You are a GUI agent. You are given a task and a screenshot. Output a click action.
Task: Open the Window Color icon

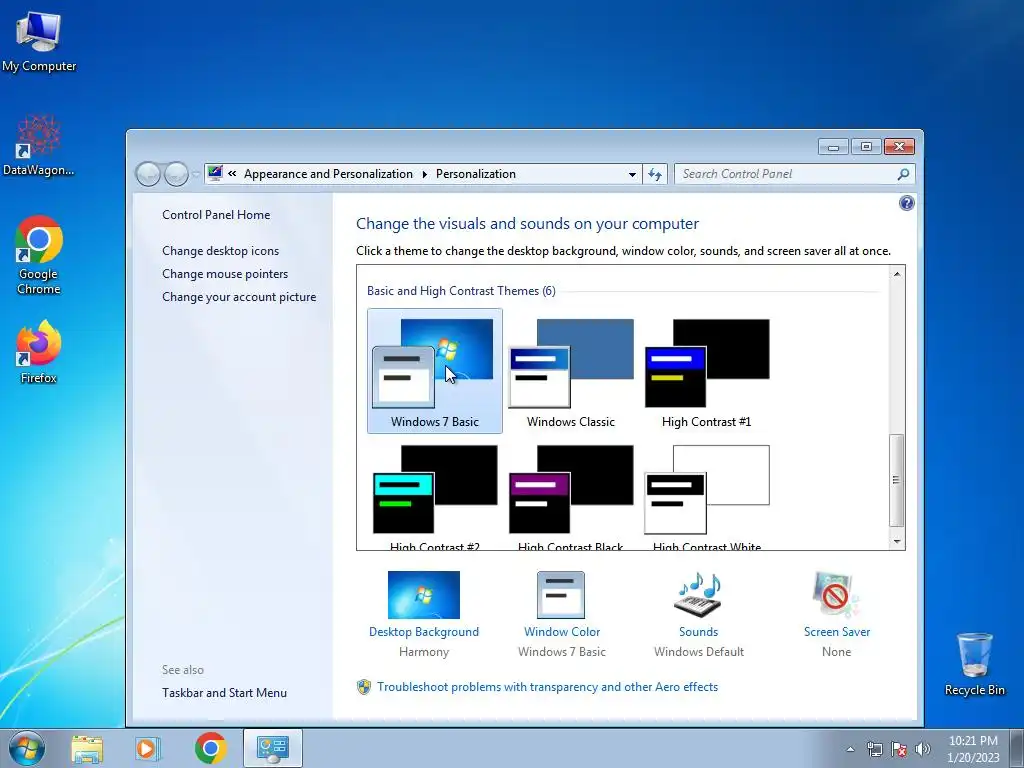point(561,595)
